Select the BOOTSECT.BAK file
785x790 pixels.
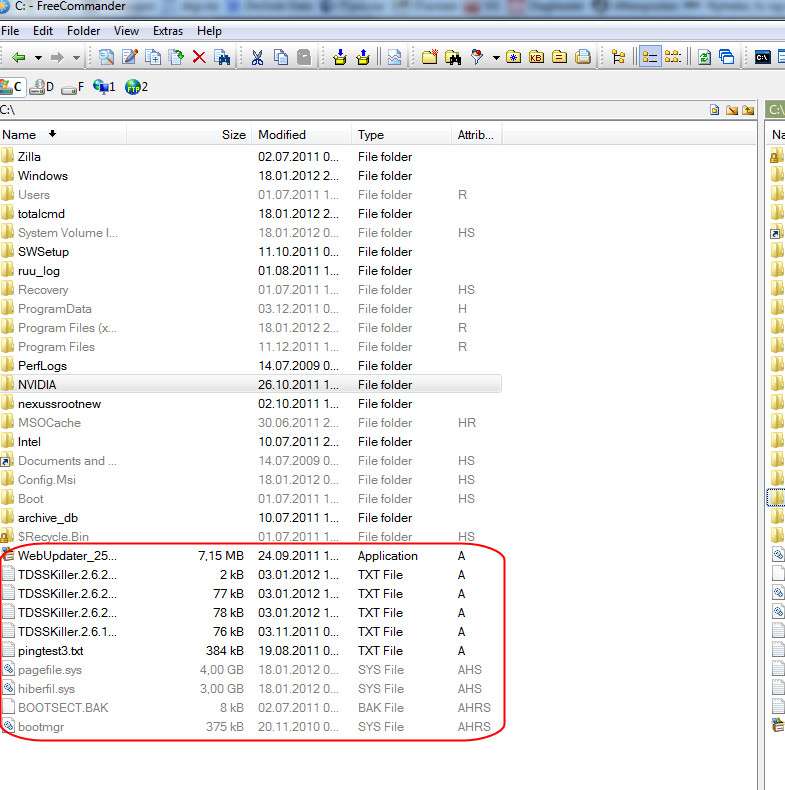pyautogui.click(x=63, y=708)
